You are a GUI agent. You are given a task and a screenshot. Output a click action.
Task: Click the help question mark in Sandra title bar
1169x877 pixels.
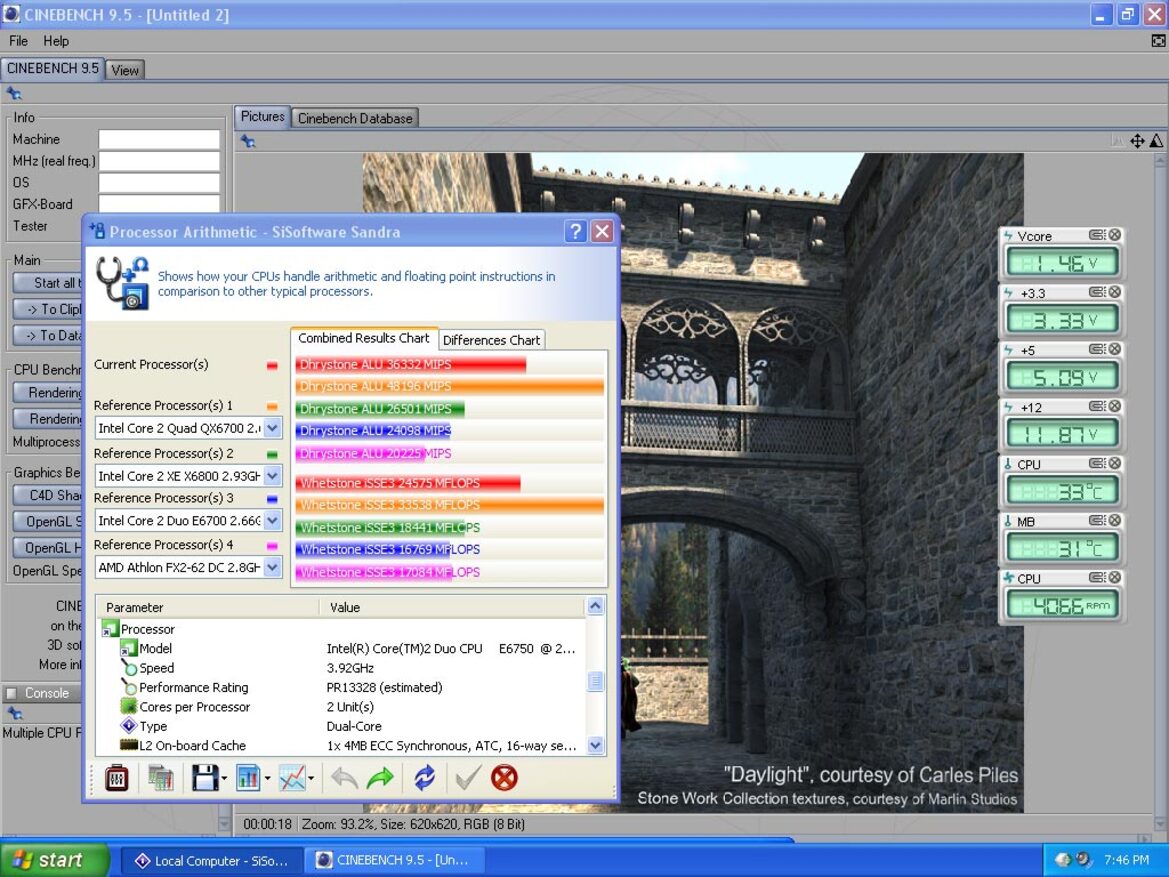(x=575, y=231)
